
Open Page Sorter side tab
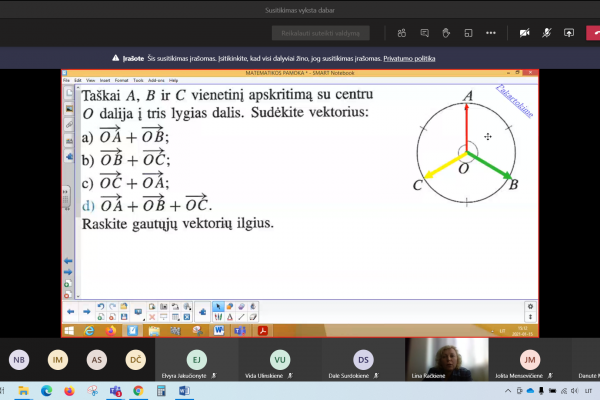69,93
